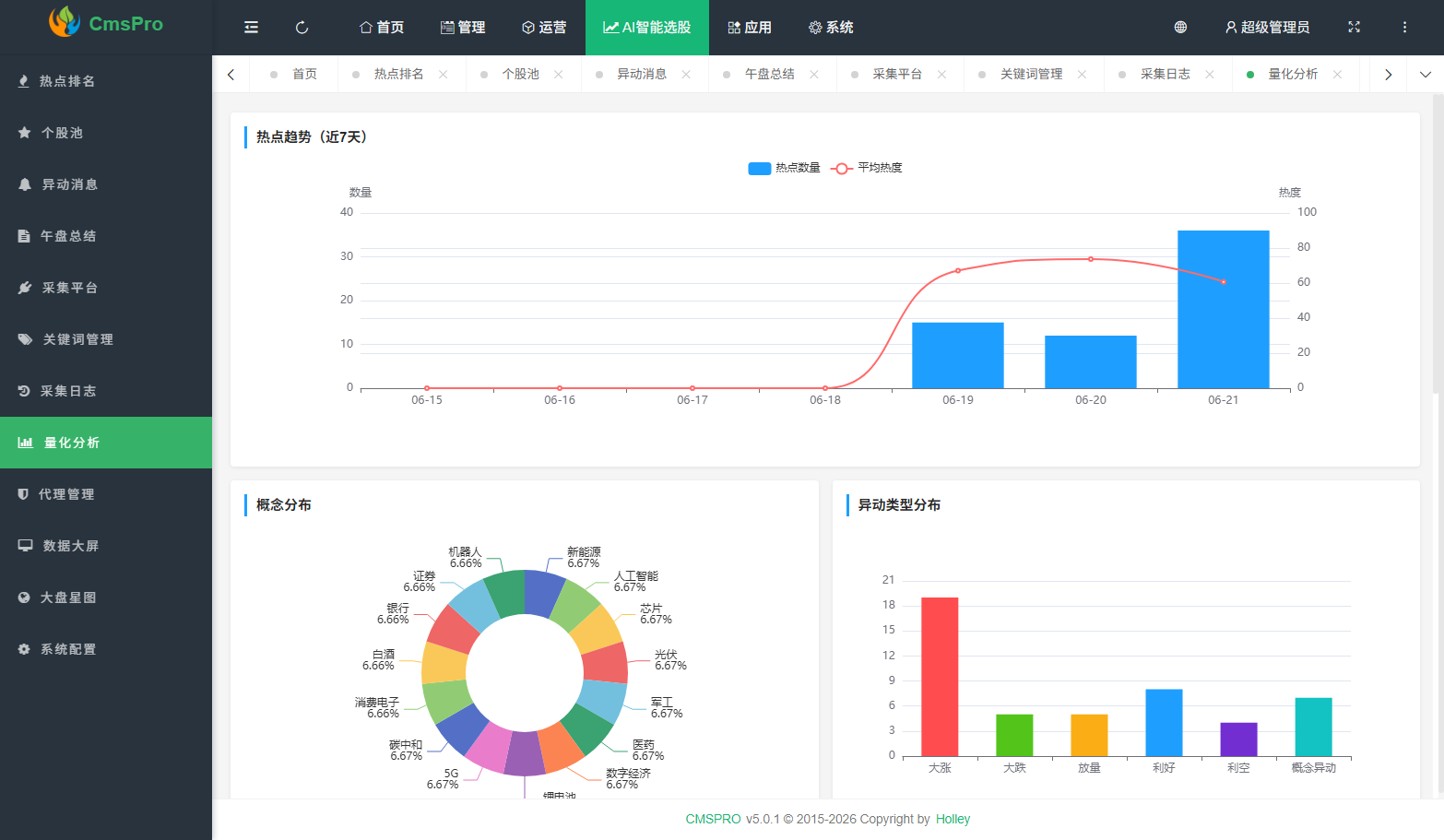
Task: Open 代理管理 sidebar item
Action: pyautogui.click(x=106, y=494)
